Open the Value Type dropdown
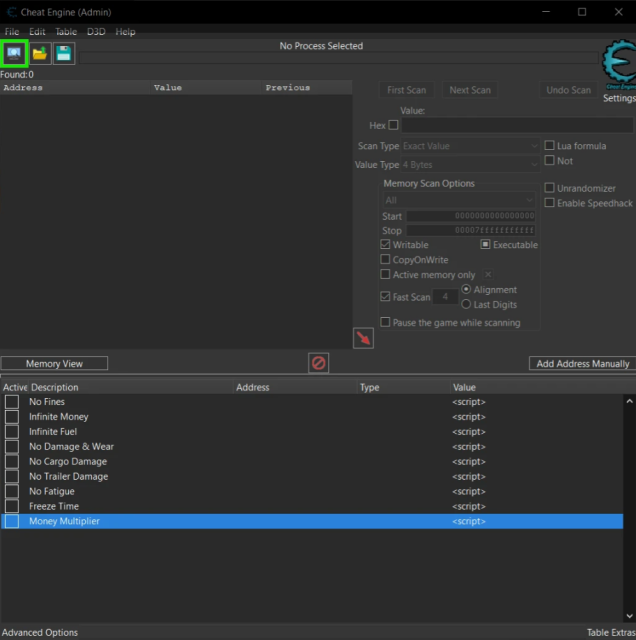 (x=470, y=165)
